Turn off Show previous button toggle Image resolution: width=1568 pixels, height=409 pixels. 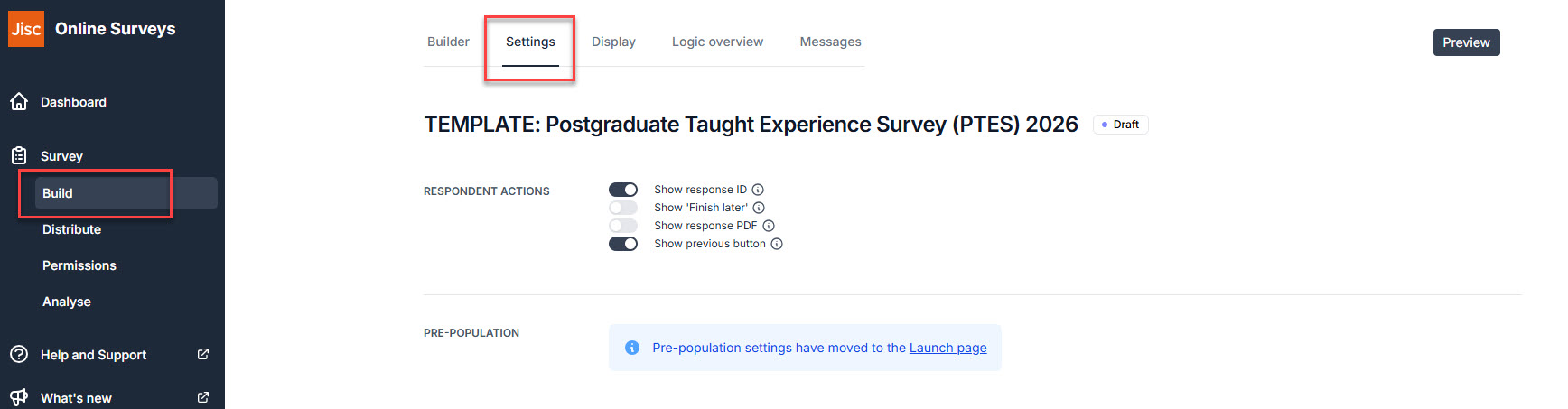[x=623, y=244]
